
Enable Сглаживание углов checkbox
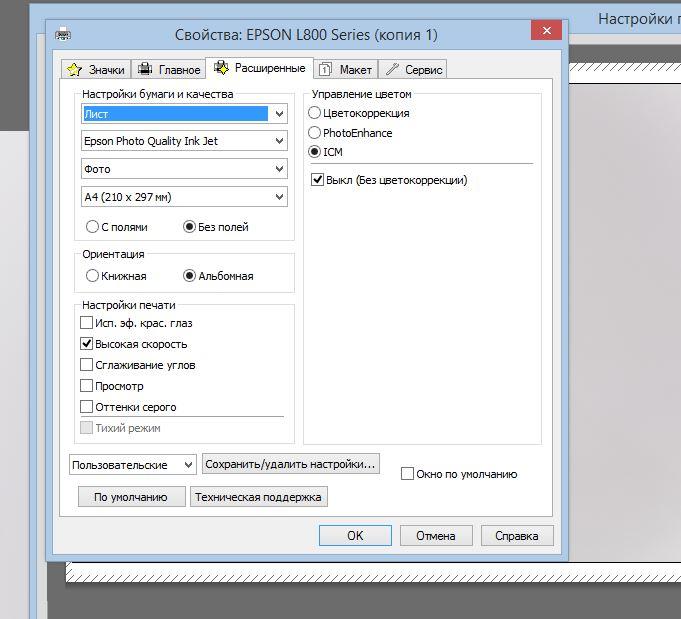point(86,364)
